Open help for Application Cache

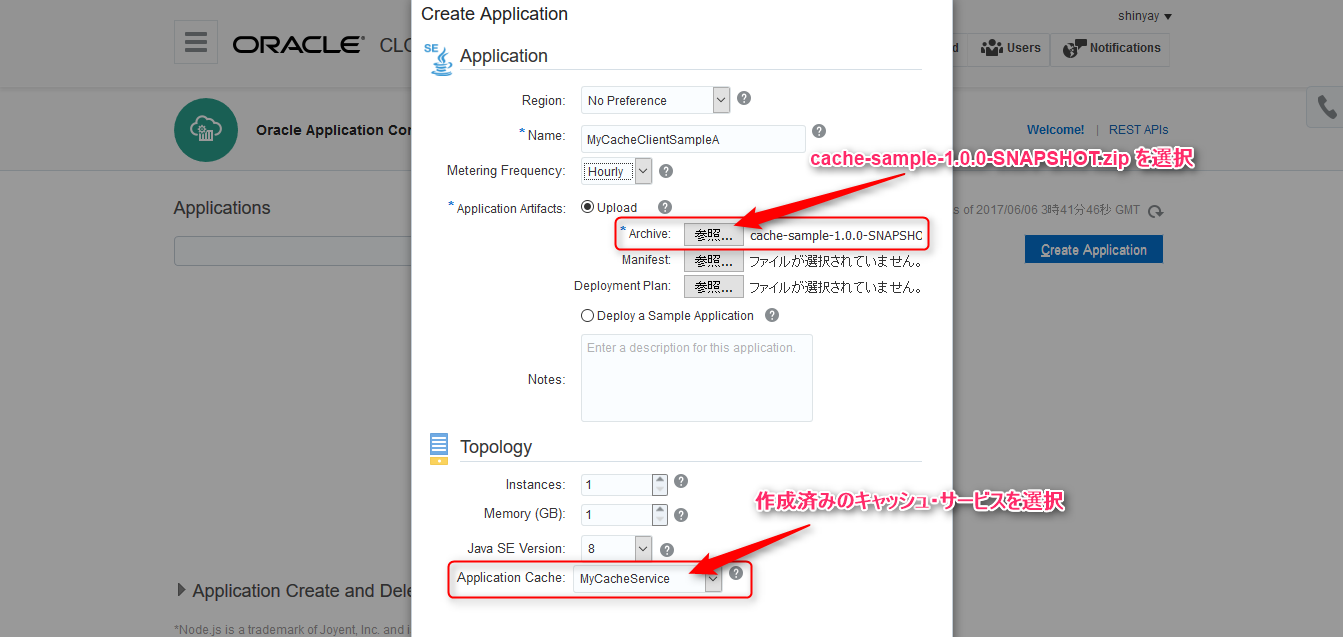coord(736,573)
